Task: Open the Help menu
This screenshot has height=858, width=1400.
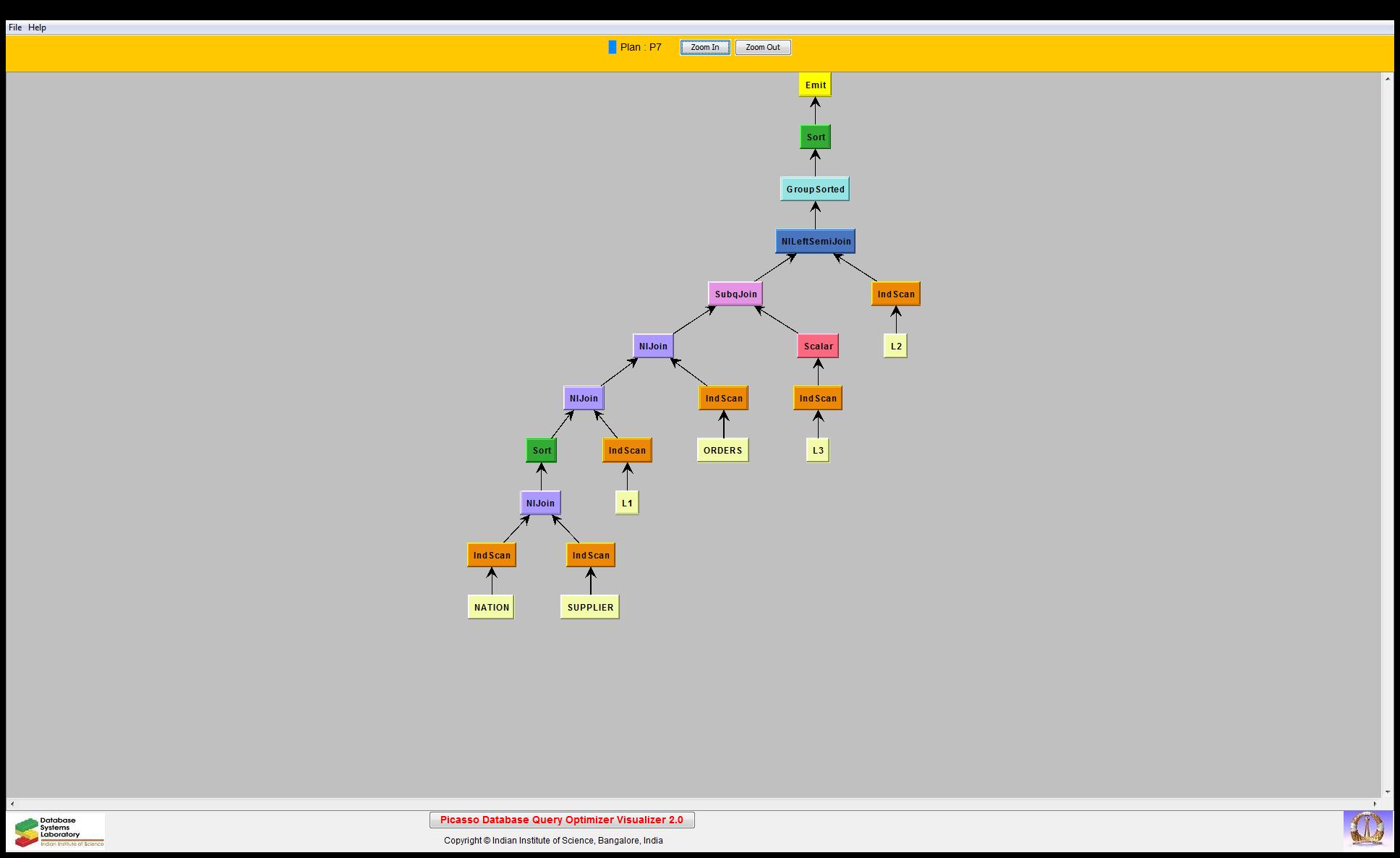Action: [38, 27]
